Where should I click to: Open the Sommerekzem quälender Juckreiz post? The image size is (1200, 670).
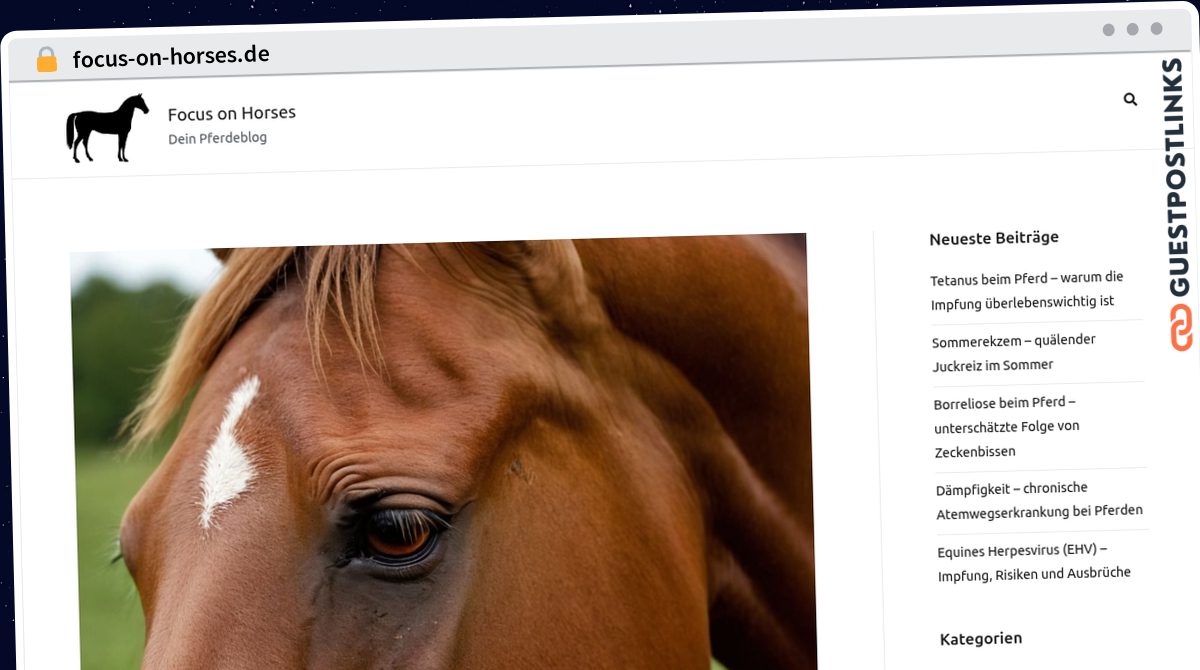coord(1014,352)
